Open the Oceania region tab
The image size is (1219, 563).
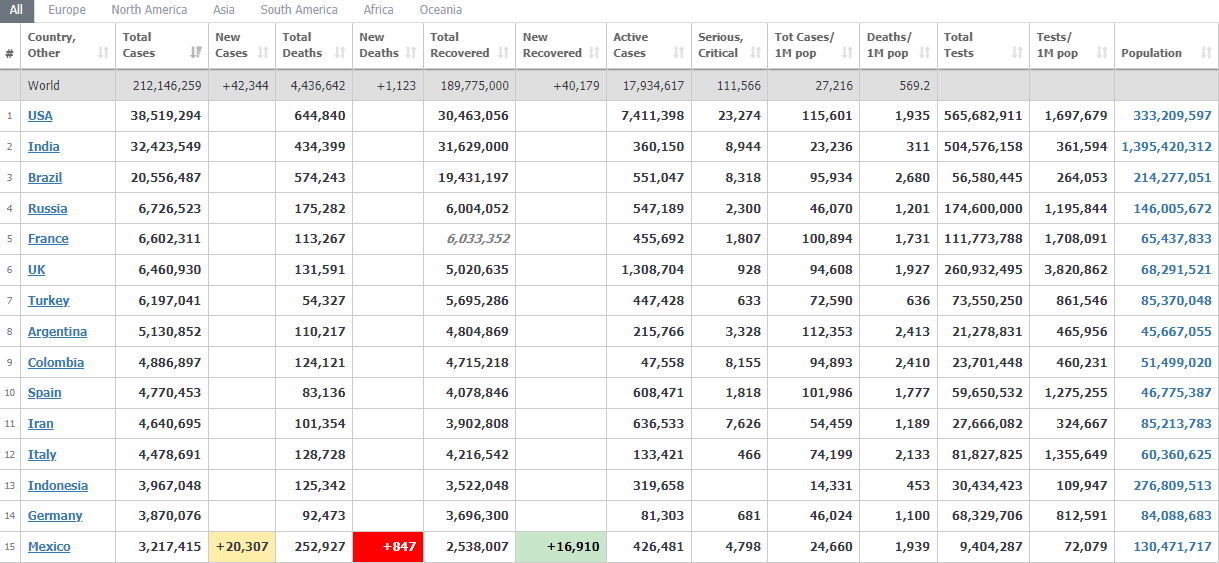pos(440,10)
